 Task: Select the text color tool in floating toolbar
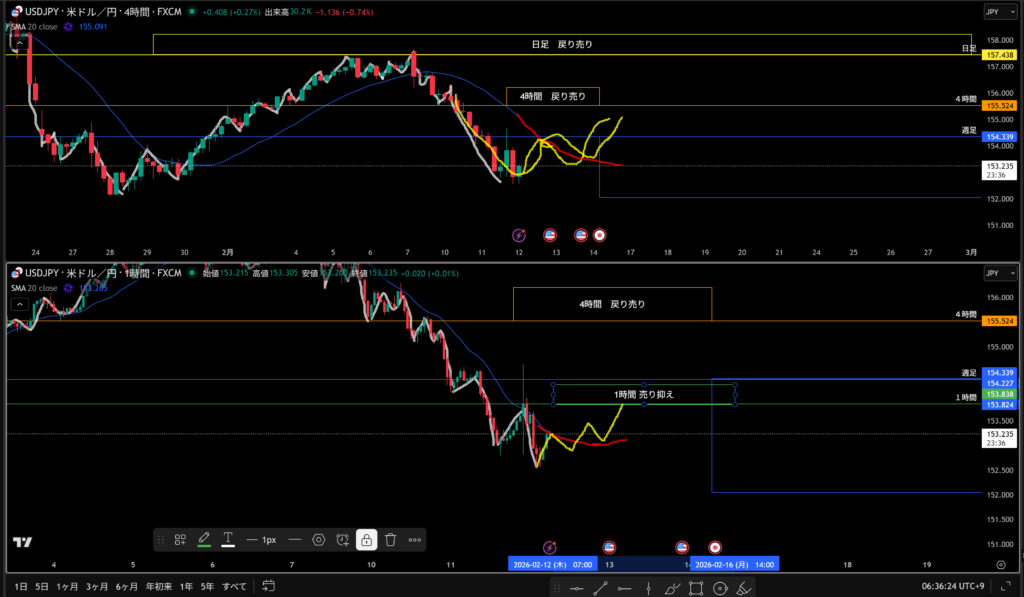pyautogui.click(x=228, y=539)
